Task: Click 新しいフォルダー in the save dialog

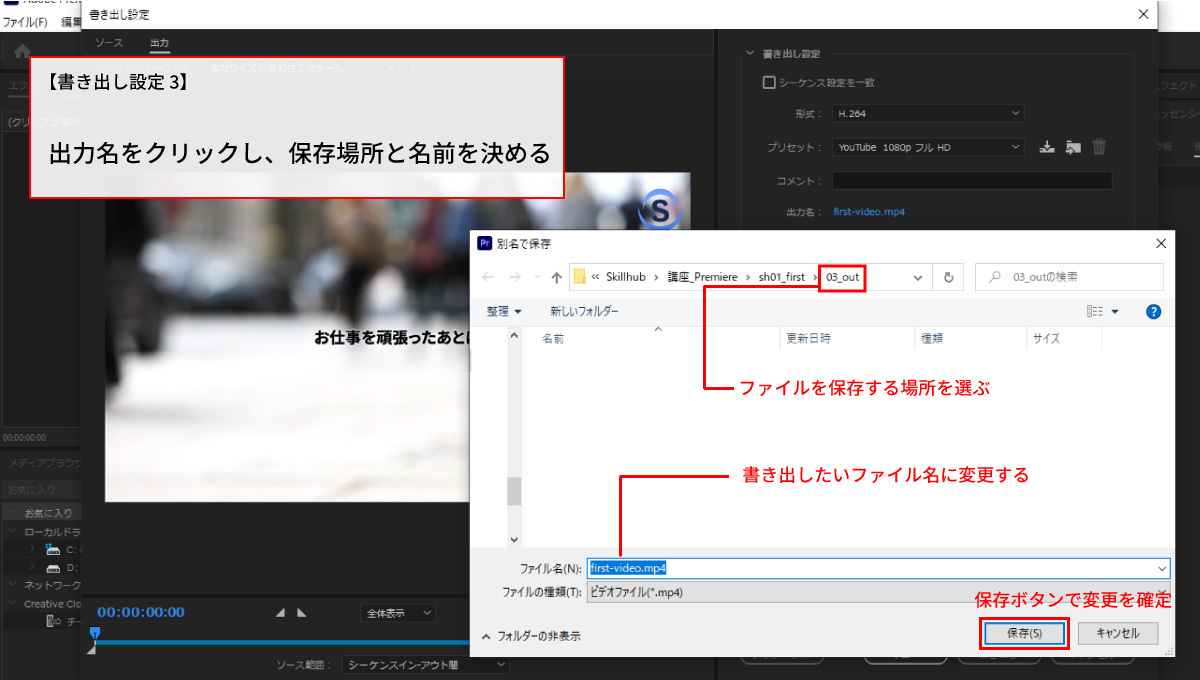Action: (584, 312)
